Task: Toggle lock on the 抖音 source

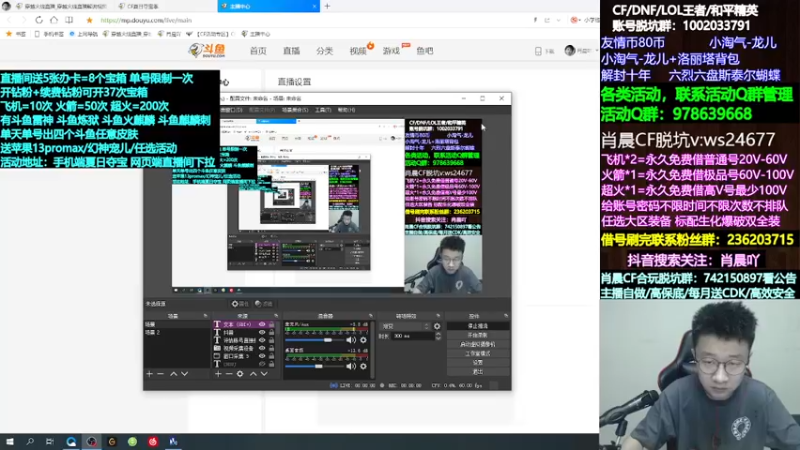Action: [x=271, y=332]
